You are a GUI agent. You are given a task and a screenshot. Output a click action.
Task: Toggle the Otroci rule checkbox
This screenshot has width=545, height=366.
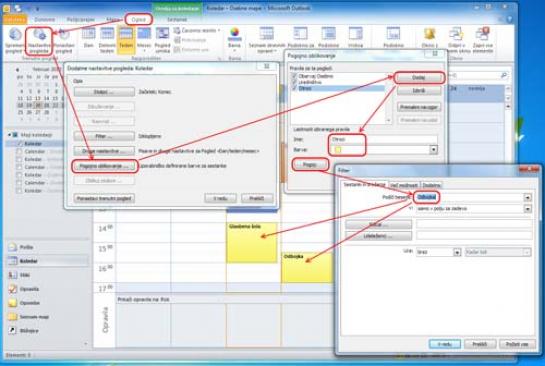(x=294, y=88)
